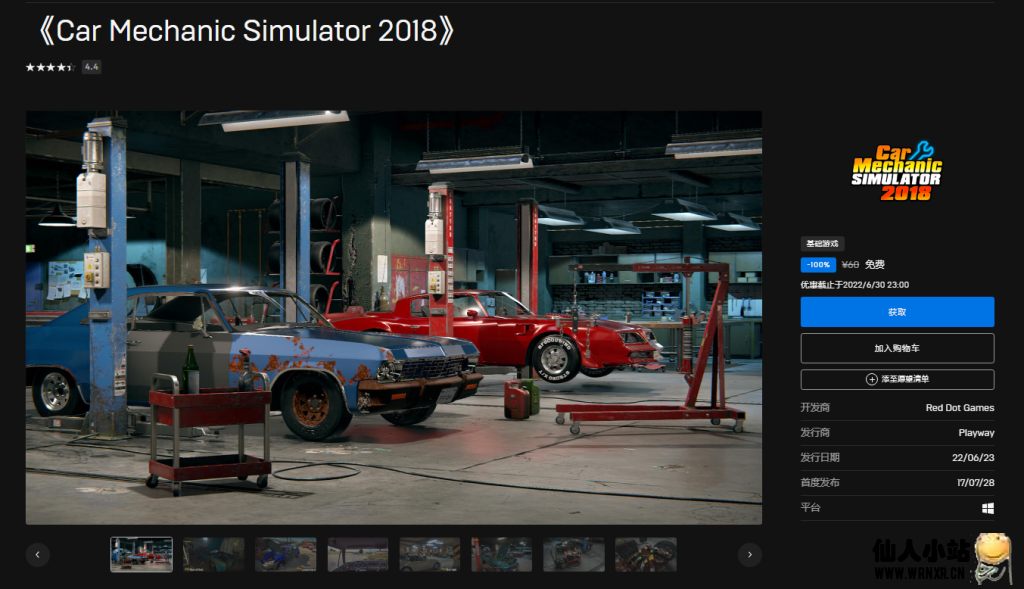Add game via 添至愿望清单 button

click(897, 379)
